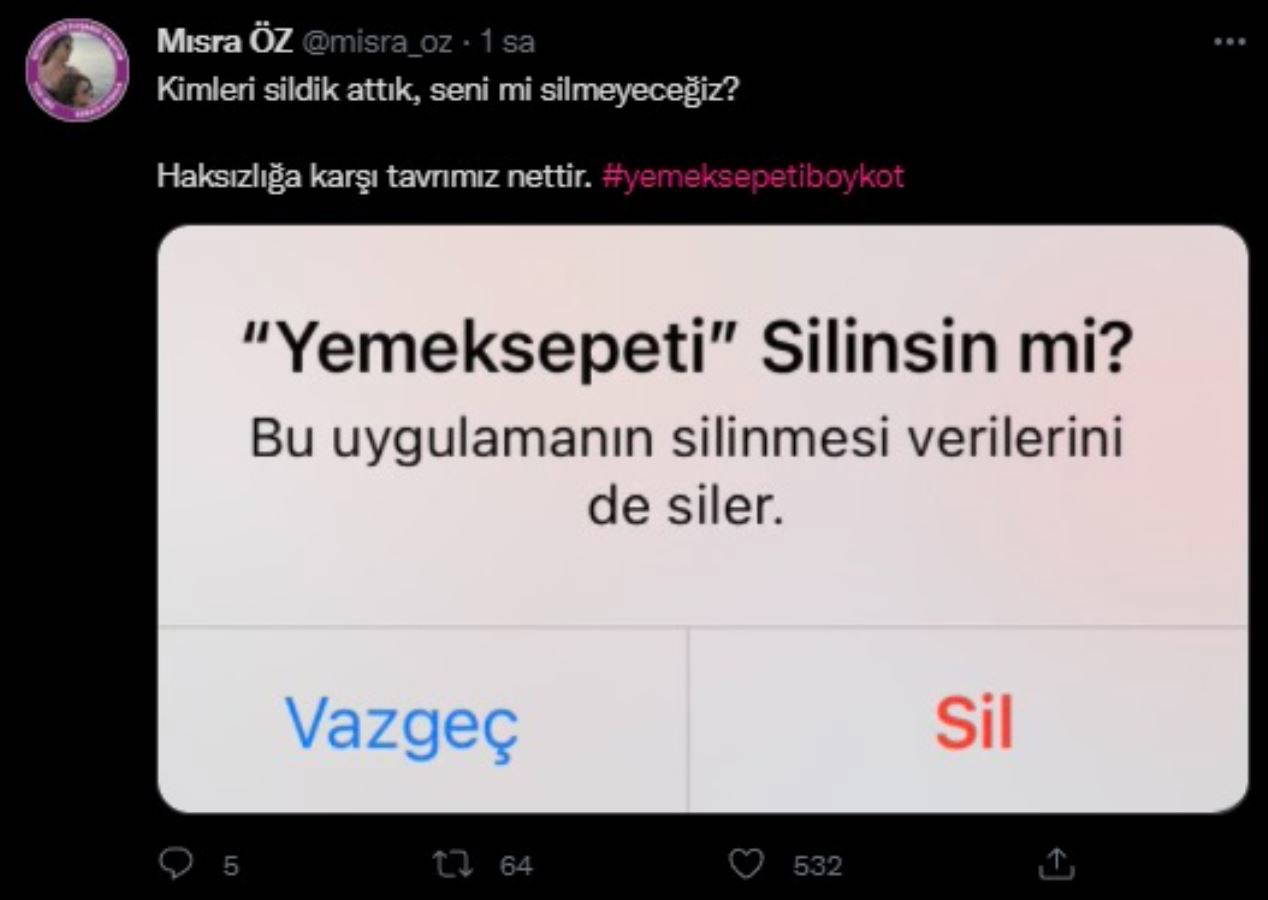Open the image at "Yemeksepeti" Silinsin mi? title
The height and width of the screenshot is (900, 1268).
click(689, 350)
